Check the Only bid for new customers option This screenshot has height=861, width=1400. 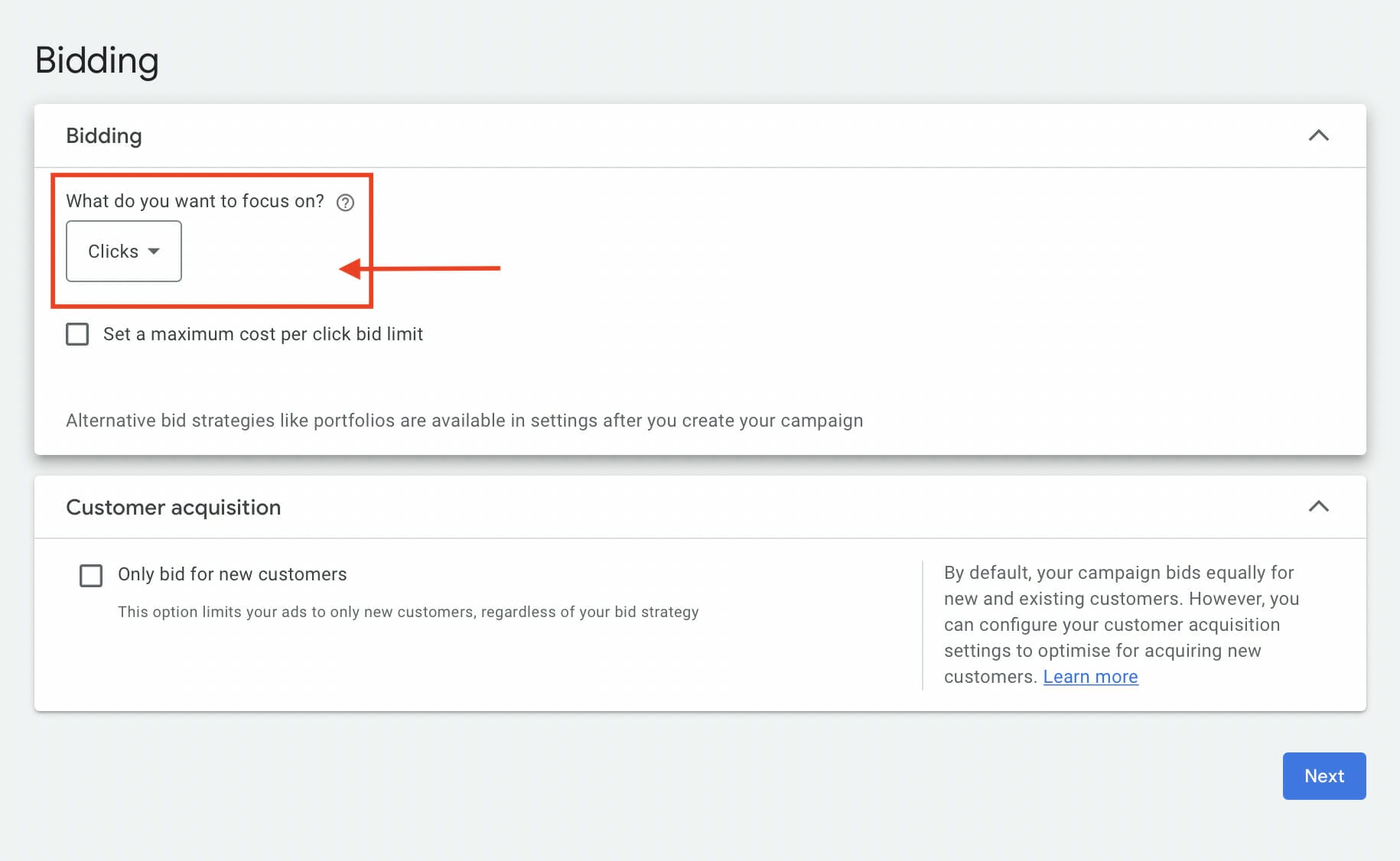91,575
